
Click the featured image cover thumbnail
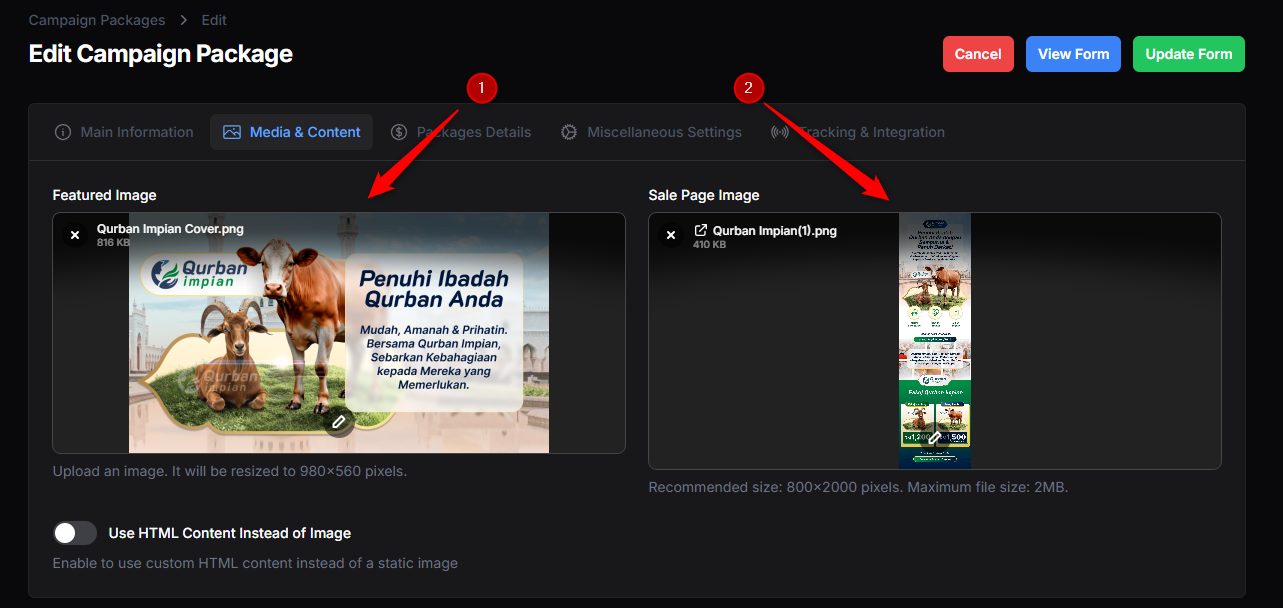[x=339, y=333]
